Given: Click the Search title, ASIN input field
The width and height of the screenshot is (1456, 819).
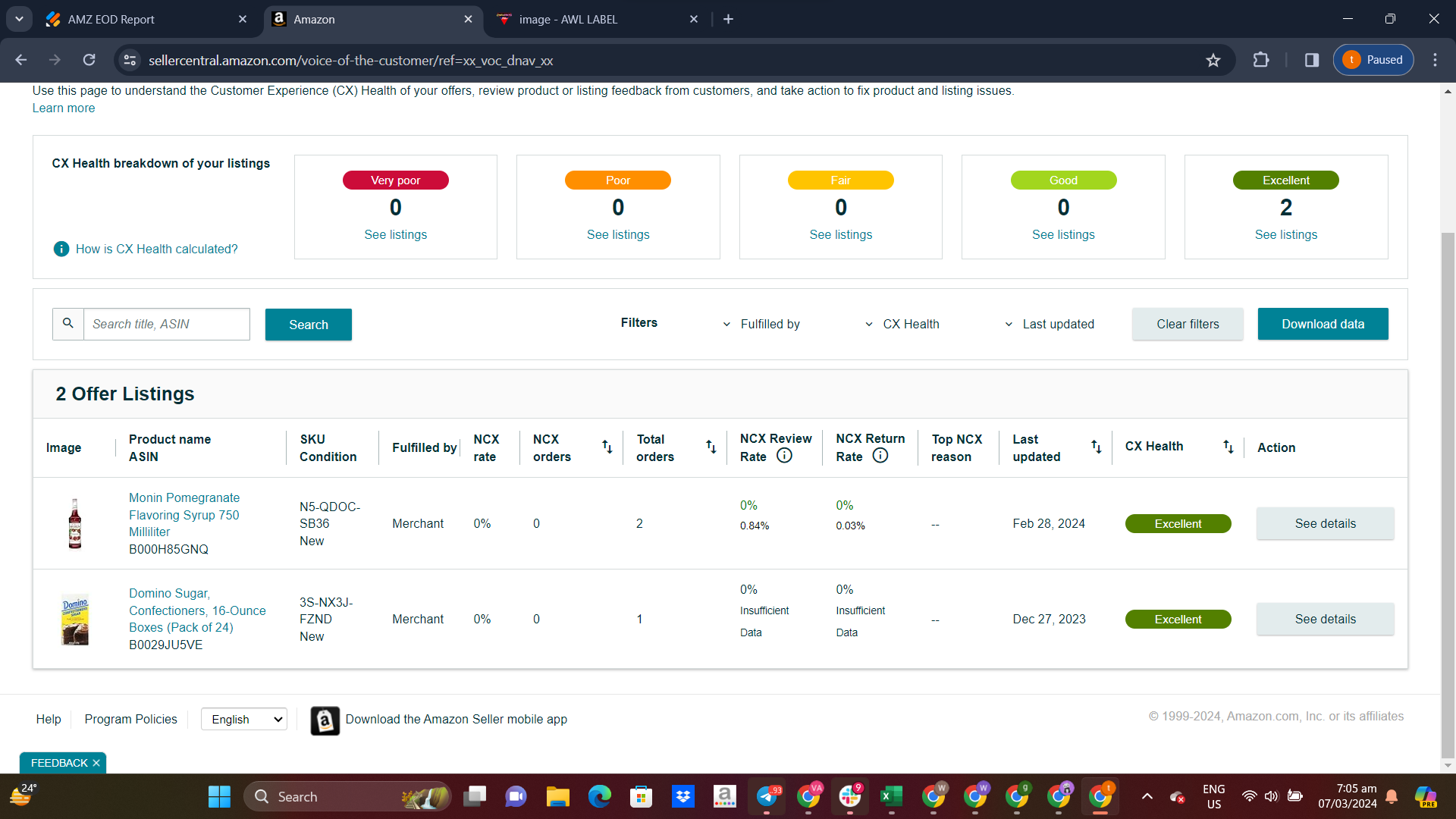Looking at the screenshot, I should tap(167, 324).
